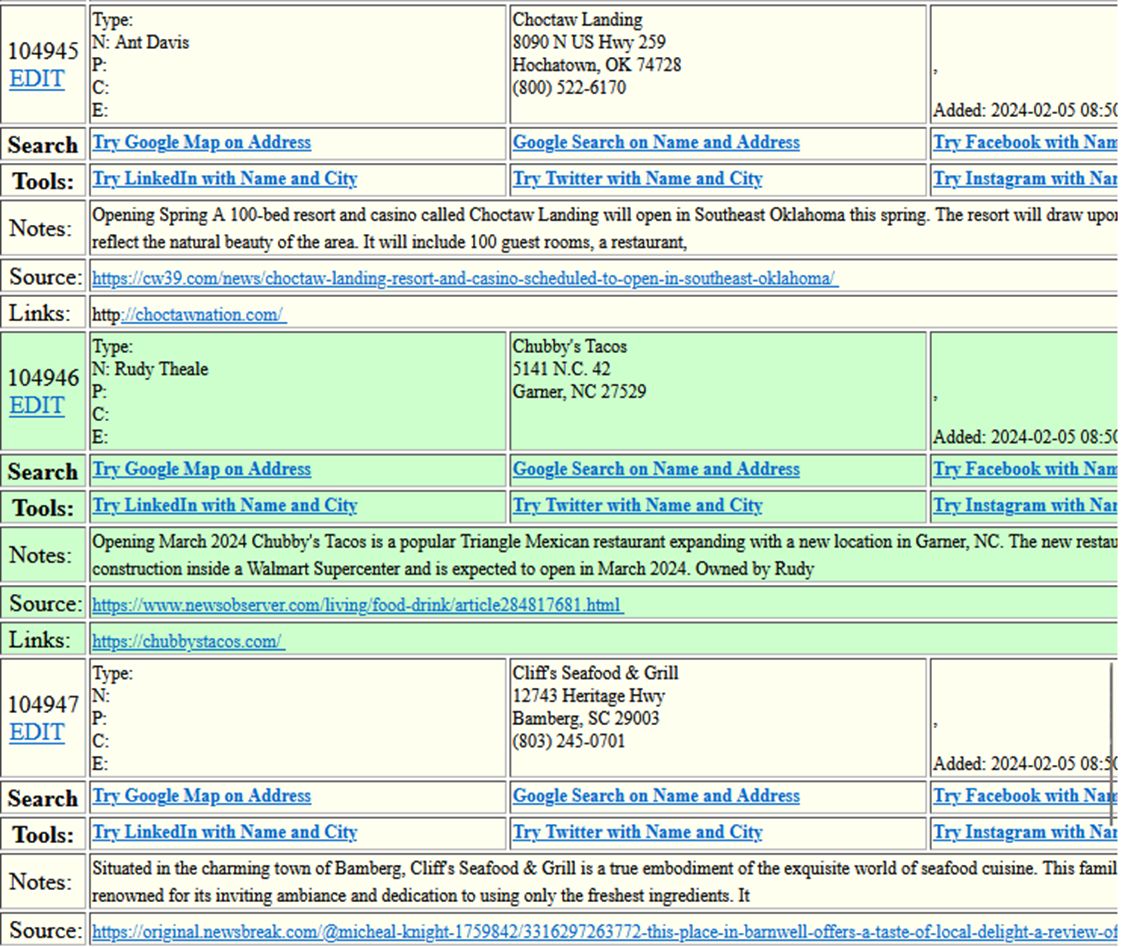1125x947 pixels.
Task: Try Google Map on Address for Chubby's Tacos
Action: click(x=202, y=469)
